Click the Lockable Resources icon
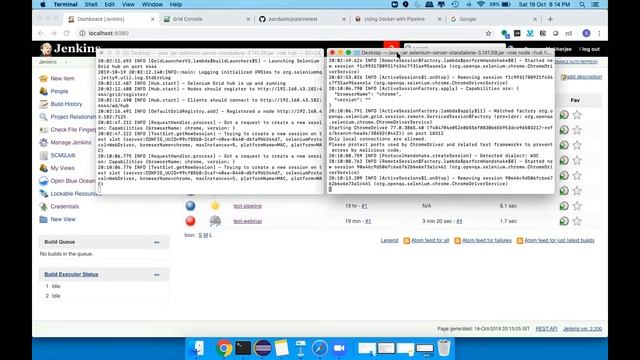The width and height of the screenshot is (640, 360). coord(44,194)
